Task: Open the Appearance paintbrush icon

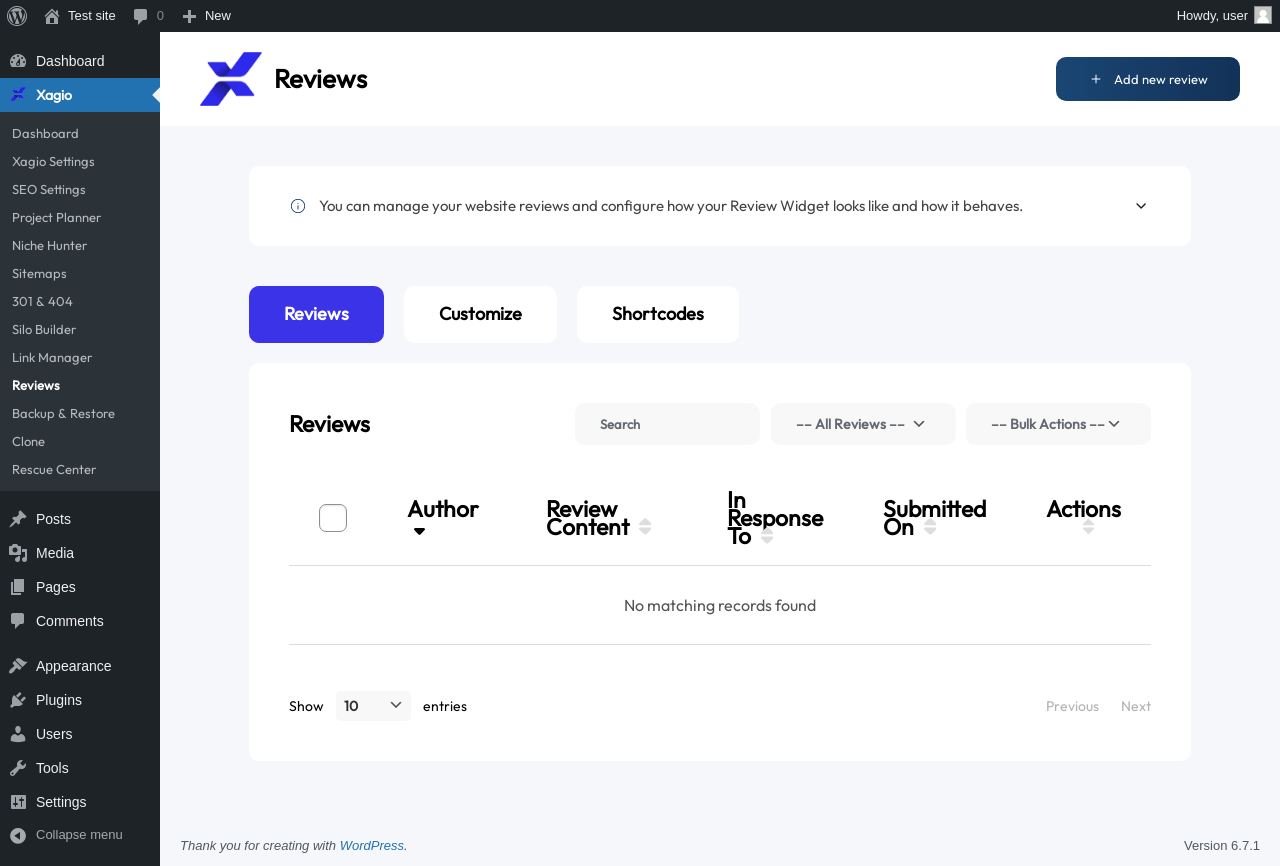Action: (18, 666)
